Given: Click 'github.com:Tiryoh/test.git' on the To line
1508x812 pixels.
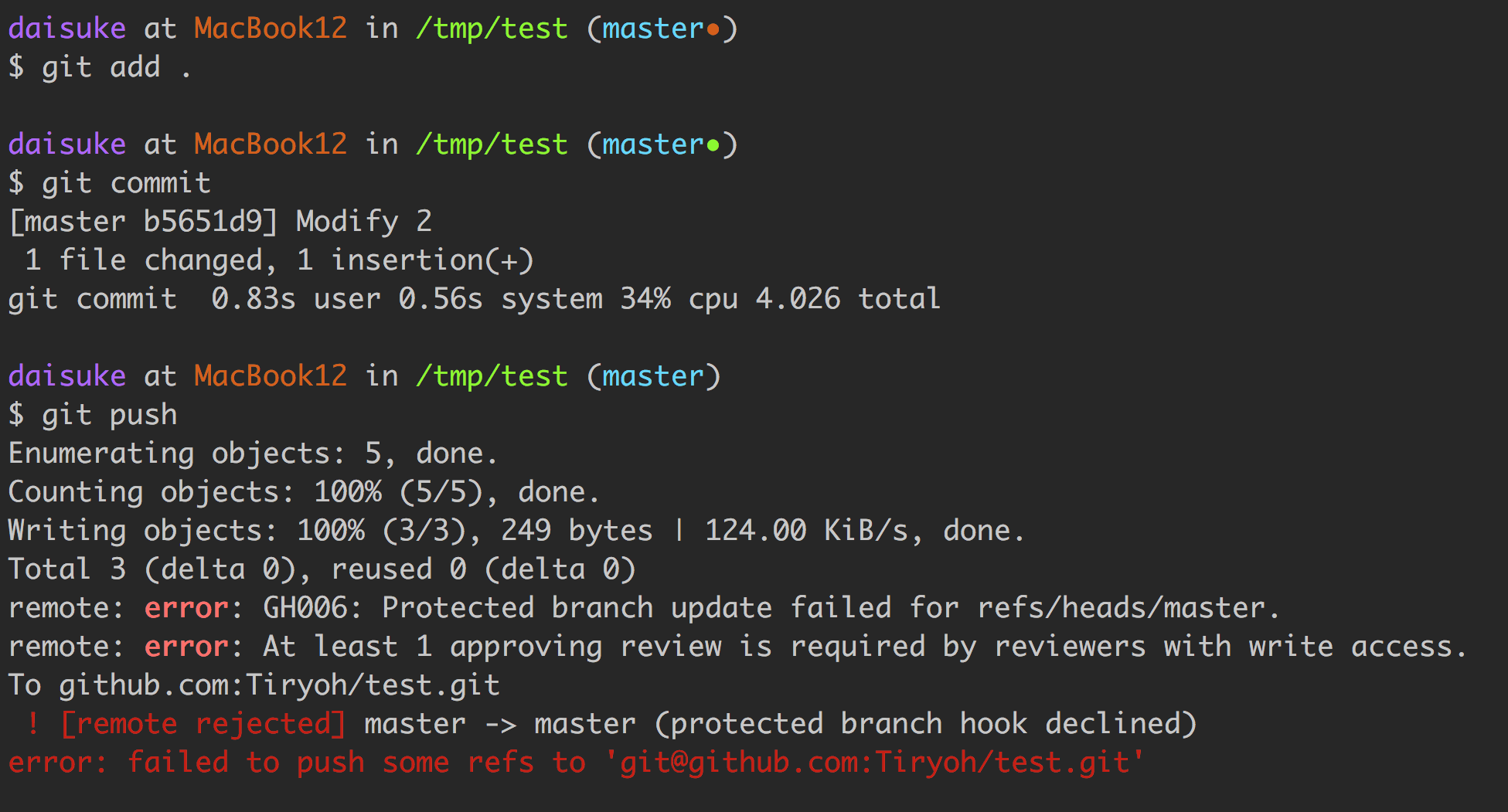Looking at the screenshot, I should [x=279, y=685].
